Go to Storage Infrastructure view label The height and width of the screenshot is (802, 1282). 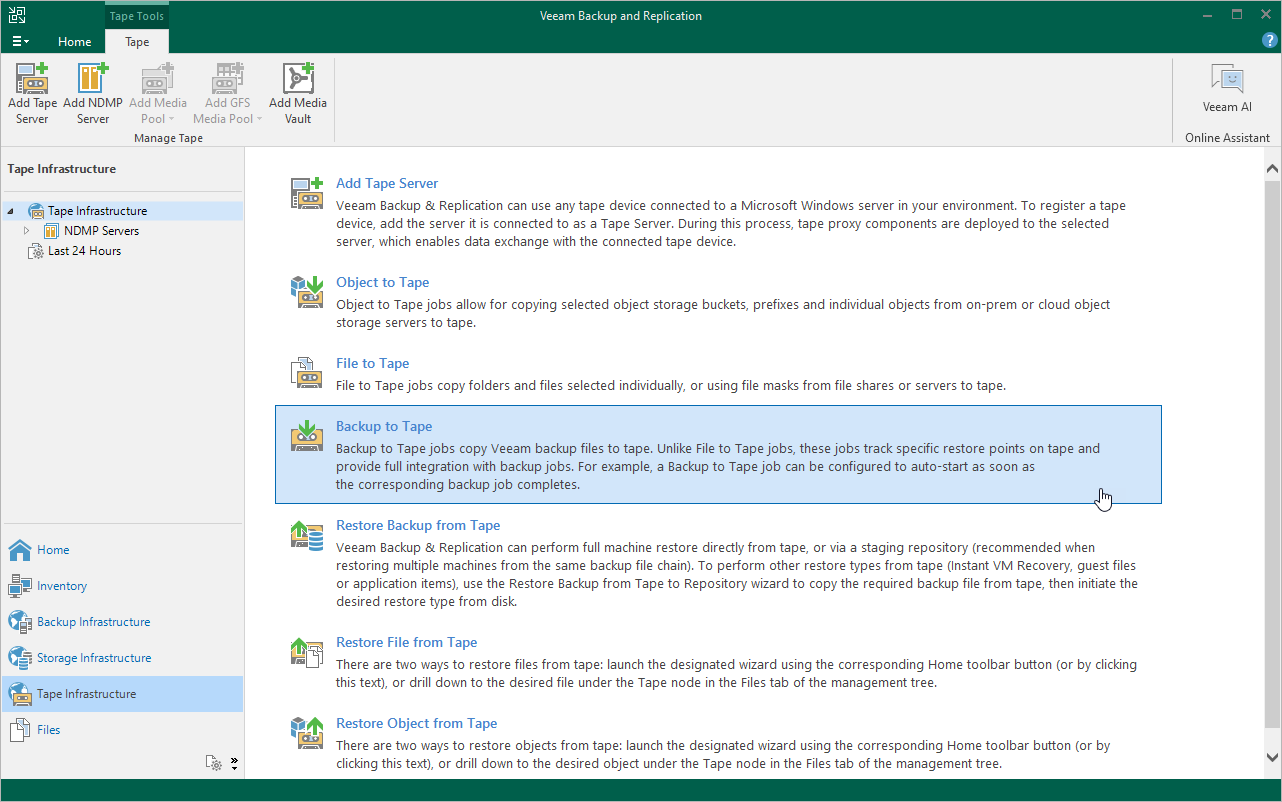click(x=94, y=658)
